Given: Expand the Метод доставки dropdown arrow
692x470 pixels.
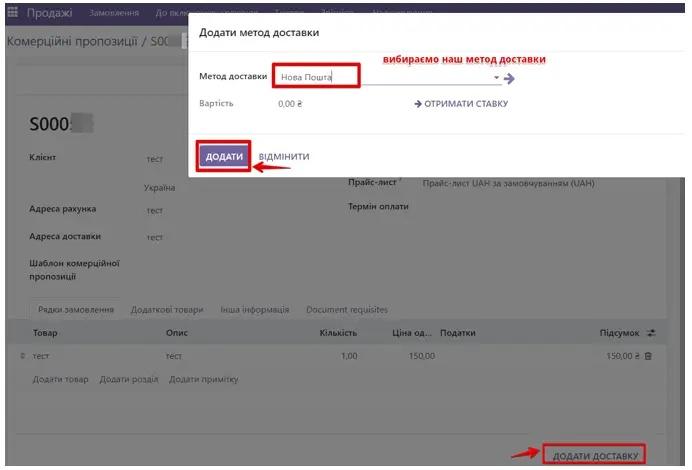Looking at the screenshot, I should [496, 78].
